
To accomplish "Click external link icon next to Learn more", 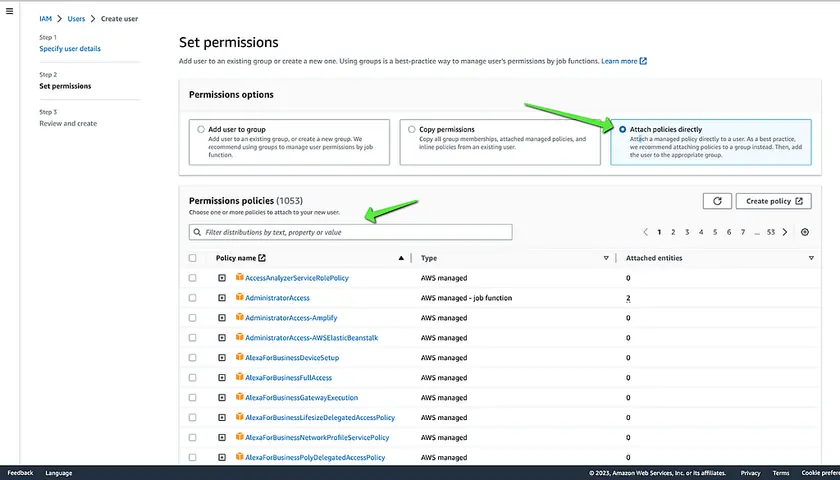I will [x=643, y=61].
